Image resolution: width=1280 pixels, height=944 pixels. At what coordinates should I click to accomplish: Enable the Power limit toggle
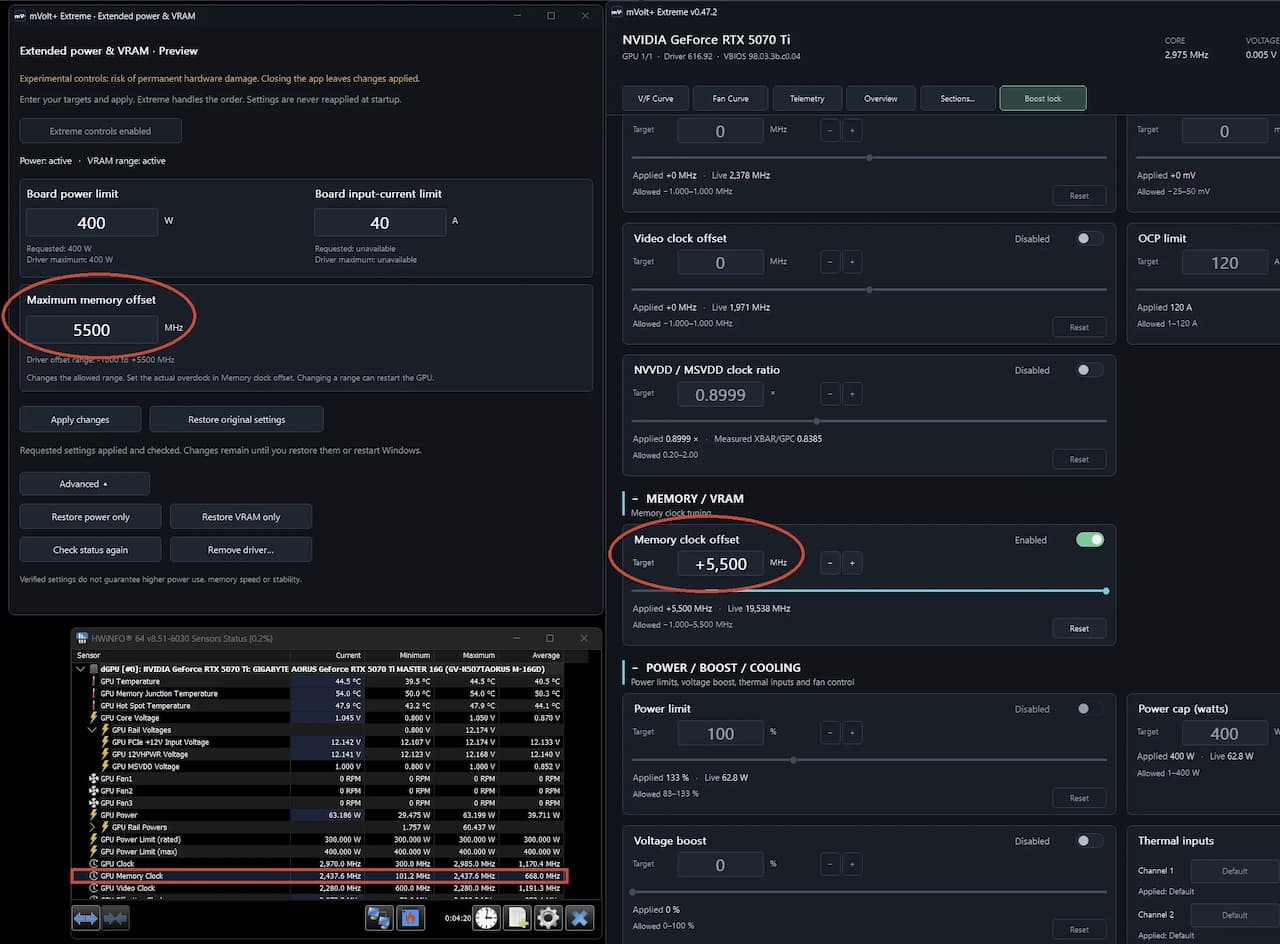(1090, 709)
